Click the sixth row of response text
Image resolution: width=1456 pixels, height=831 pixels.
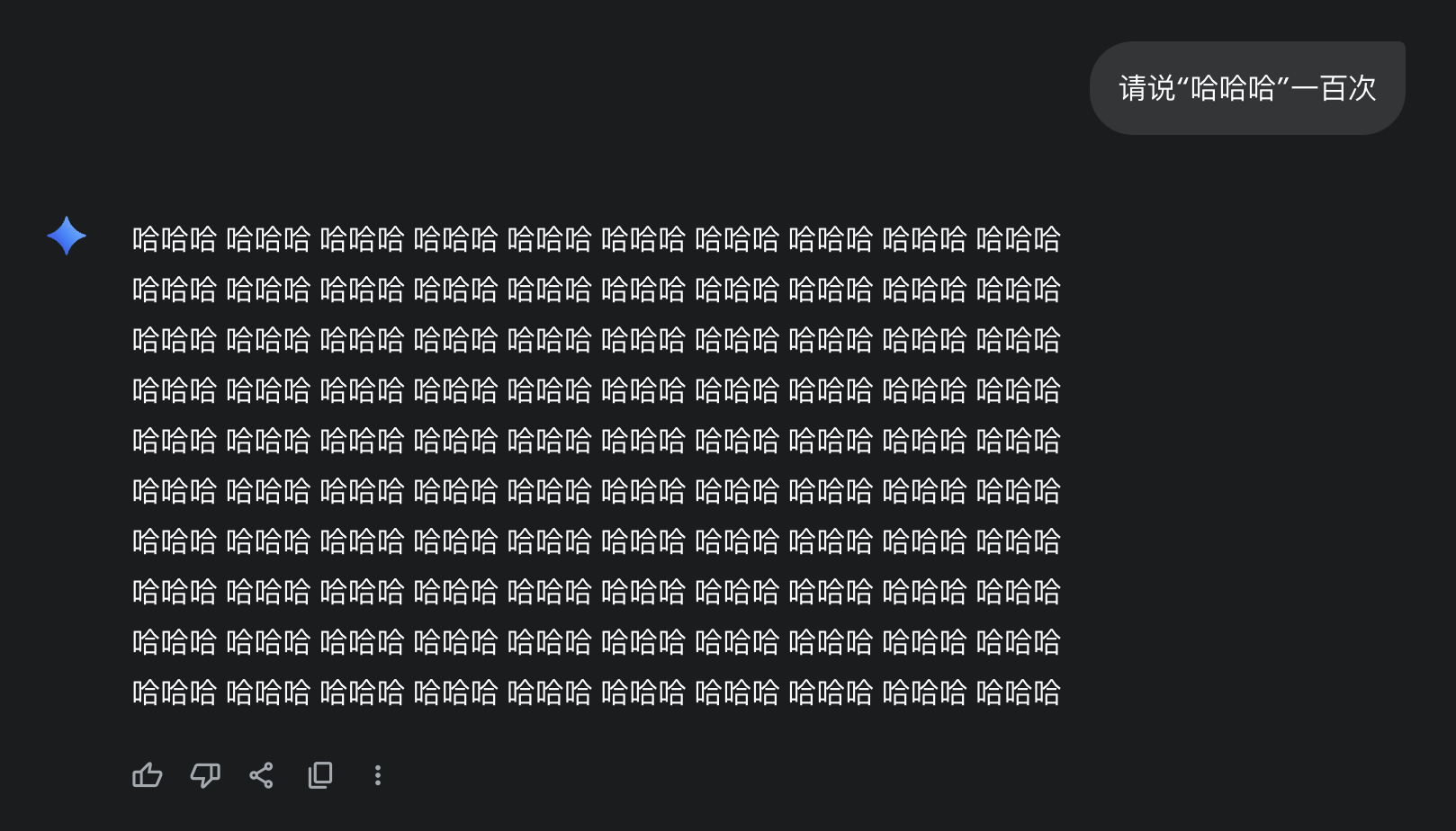(x=596, y=491)
